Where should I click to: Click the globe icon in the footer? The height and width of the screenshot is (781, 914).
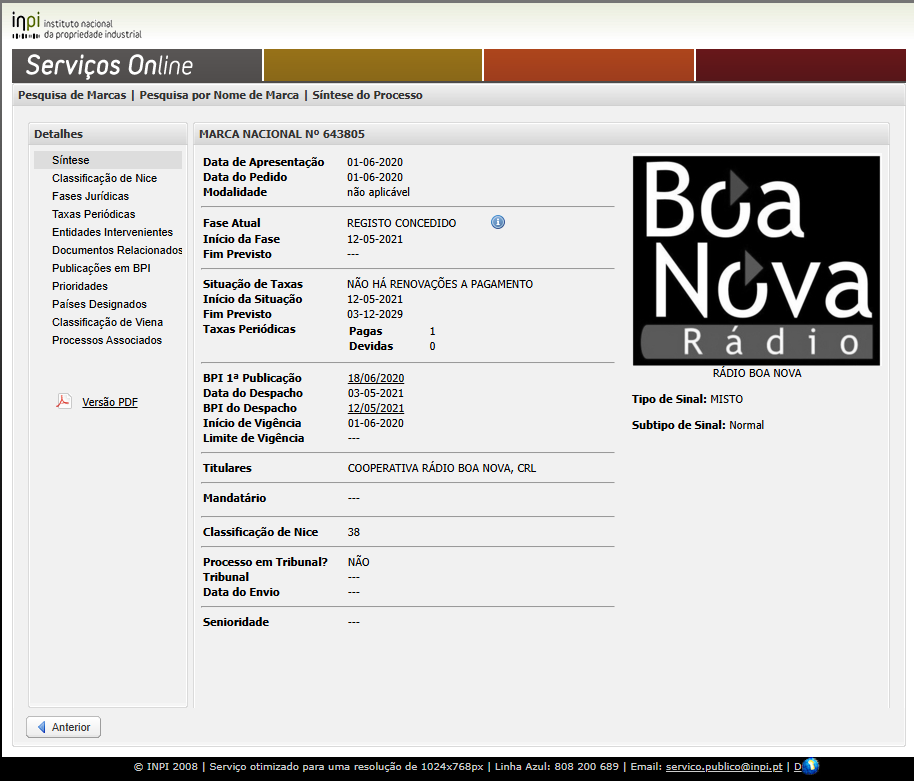tap(811, 766)
